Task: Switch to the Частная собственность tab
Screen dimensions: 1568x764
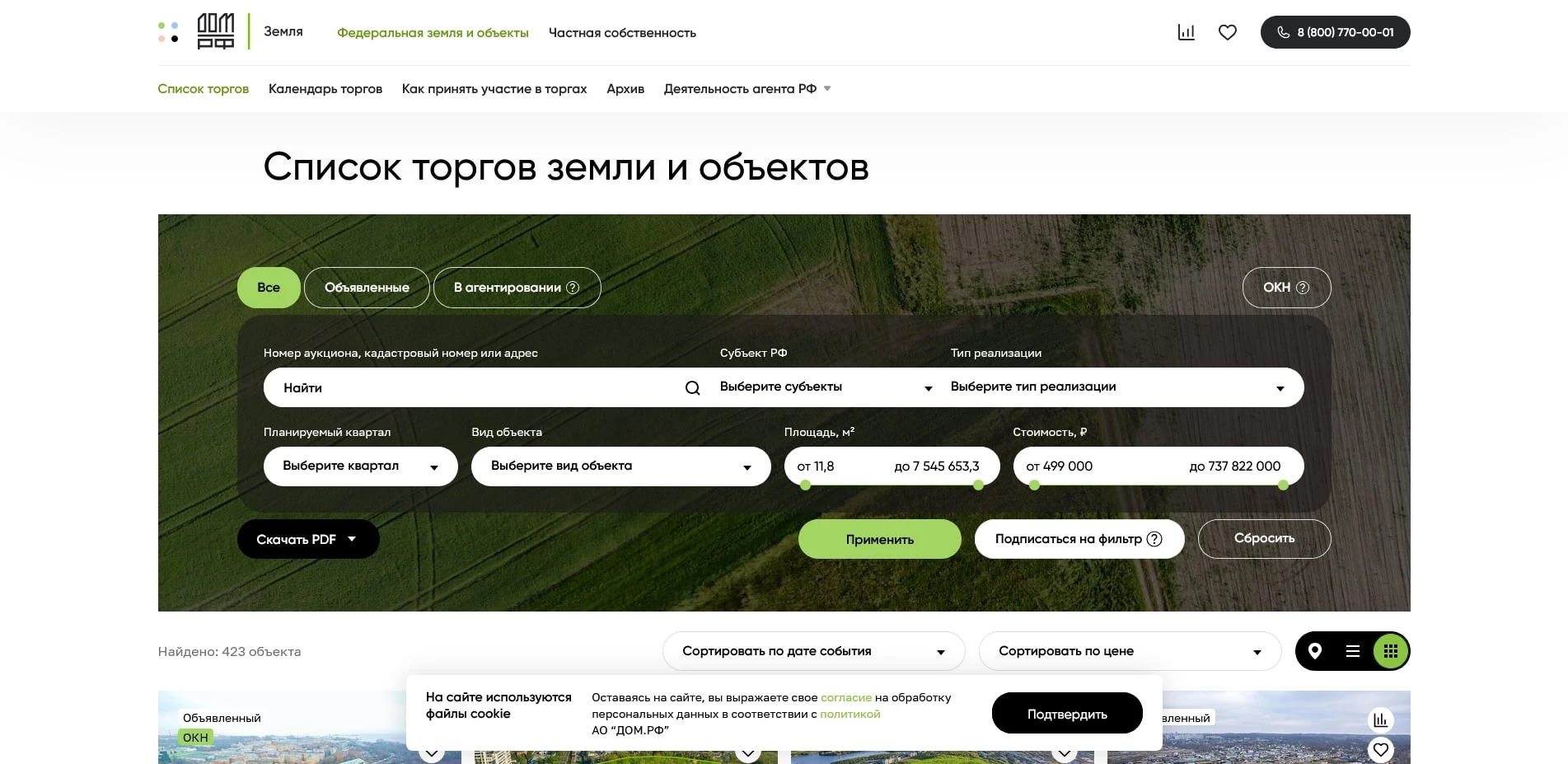Action: tap(622, 33)
